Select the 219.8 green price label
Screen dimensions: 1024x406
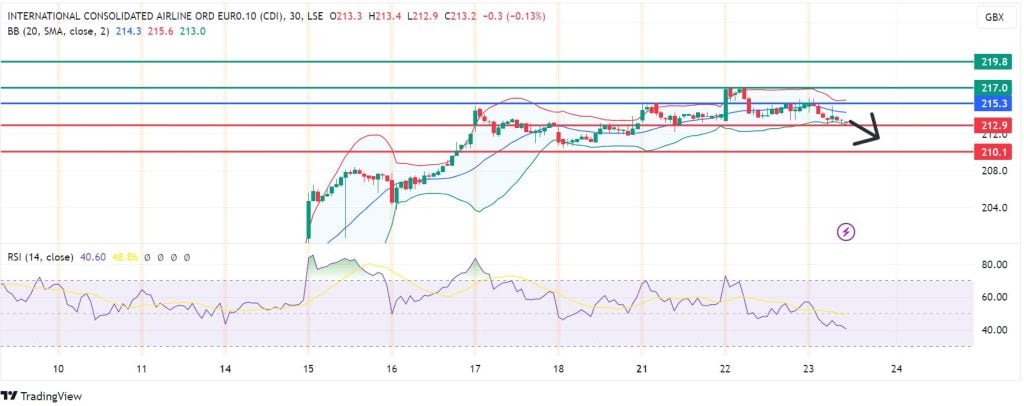coord(993,62)
